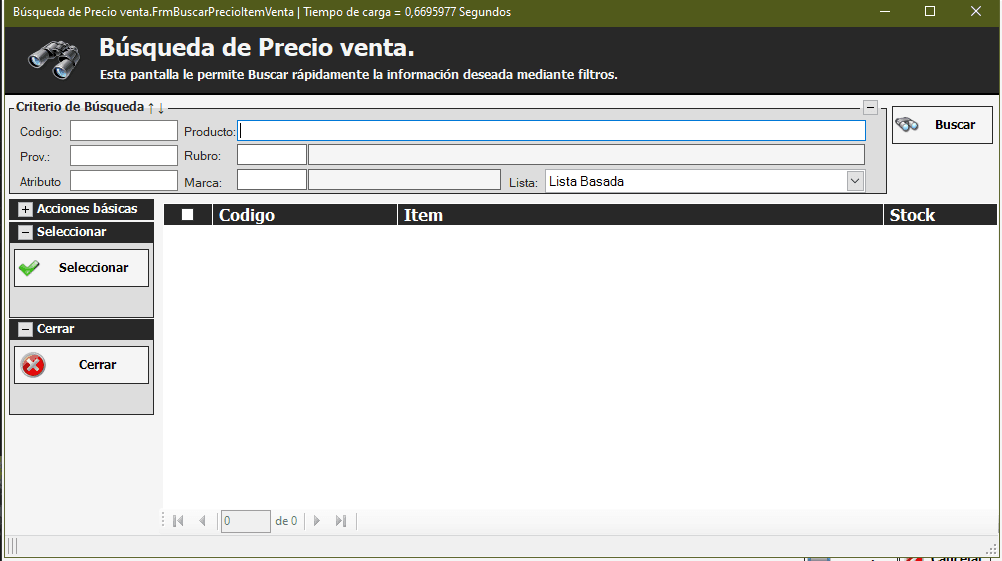Viewport: 1002px width, 561px height.
Task: Jump to last page of results
Action: click(x=340, y=521)
